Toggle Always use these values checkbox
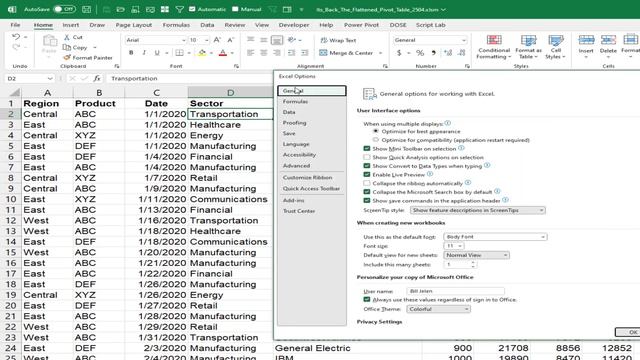 (x=367, y=300)
